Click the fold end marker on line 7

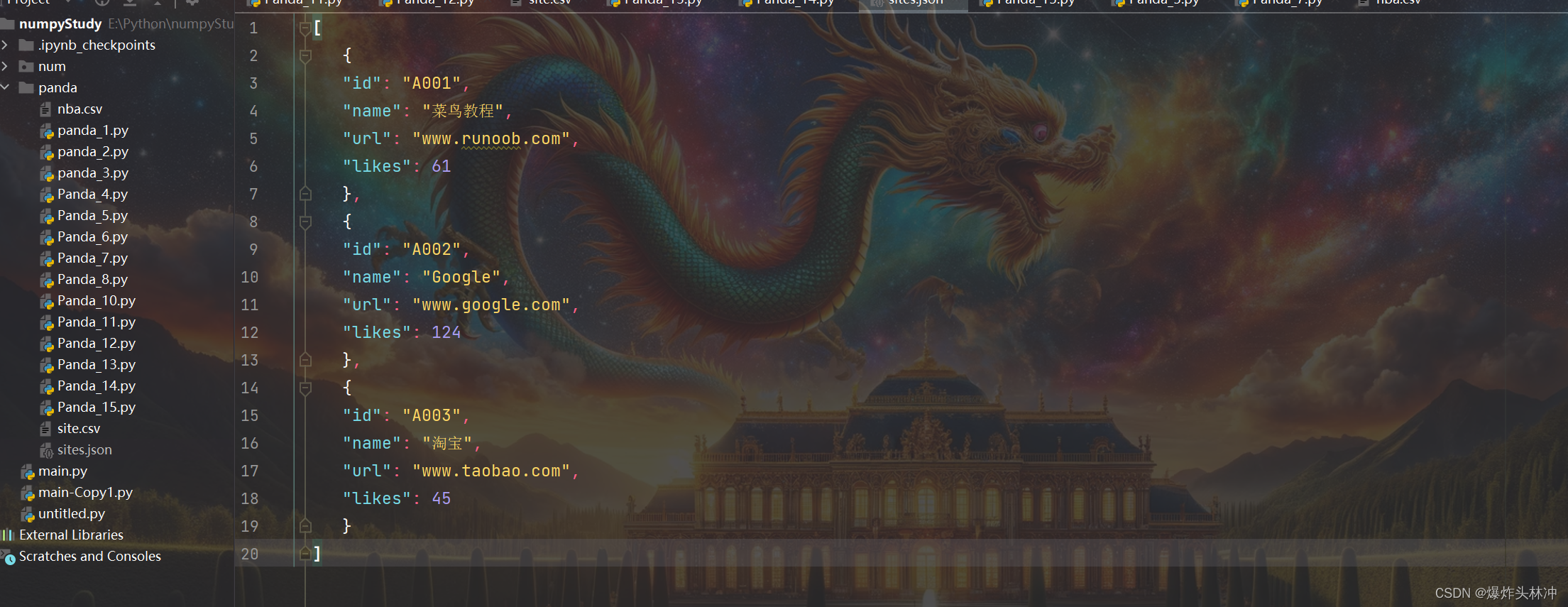tap(305, 194)
